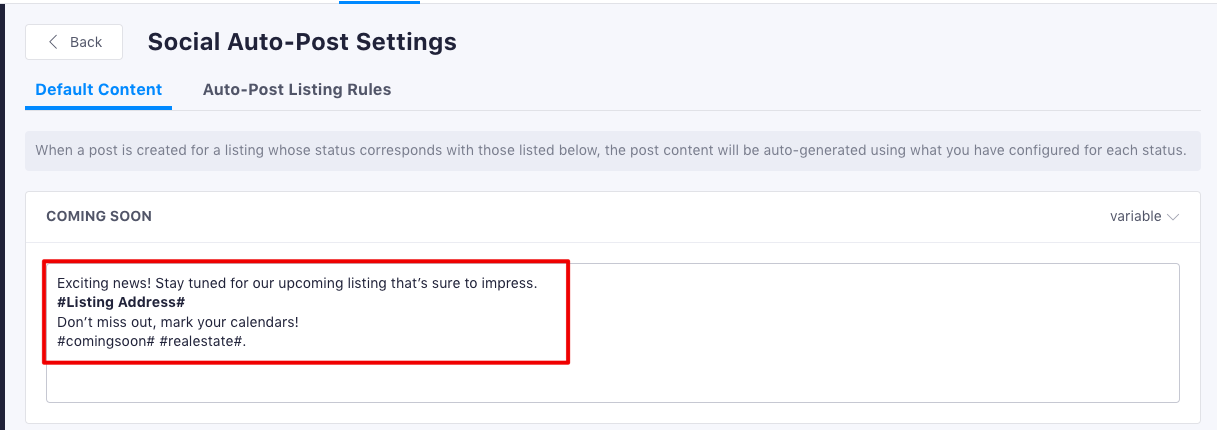Switch to the Default Content tab
This screenshot has height=430, width=1217.
tap(98, 89)
